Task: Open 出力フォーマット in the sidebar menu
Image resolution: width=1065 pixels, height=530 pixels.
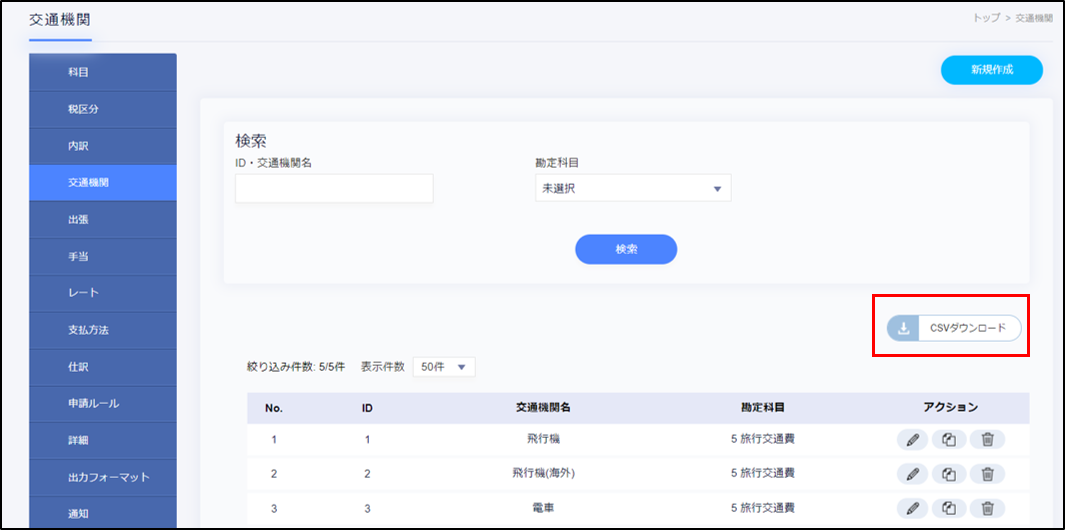Action: click(x=103, y=476)
